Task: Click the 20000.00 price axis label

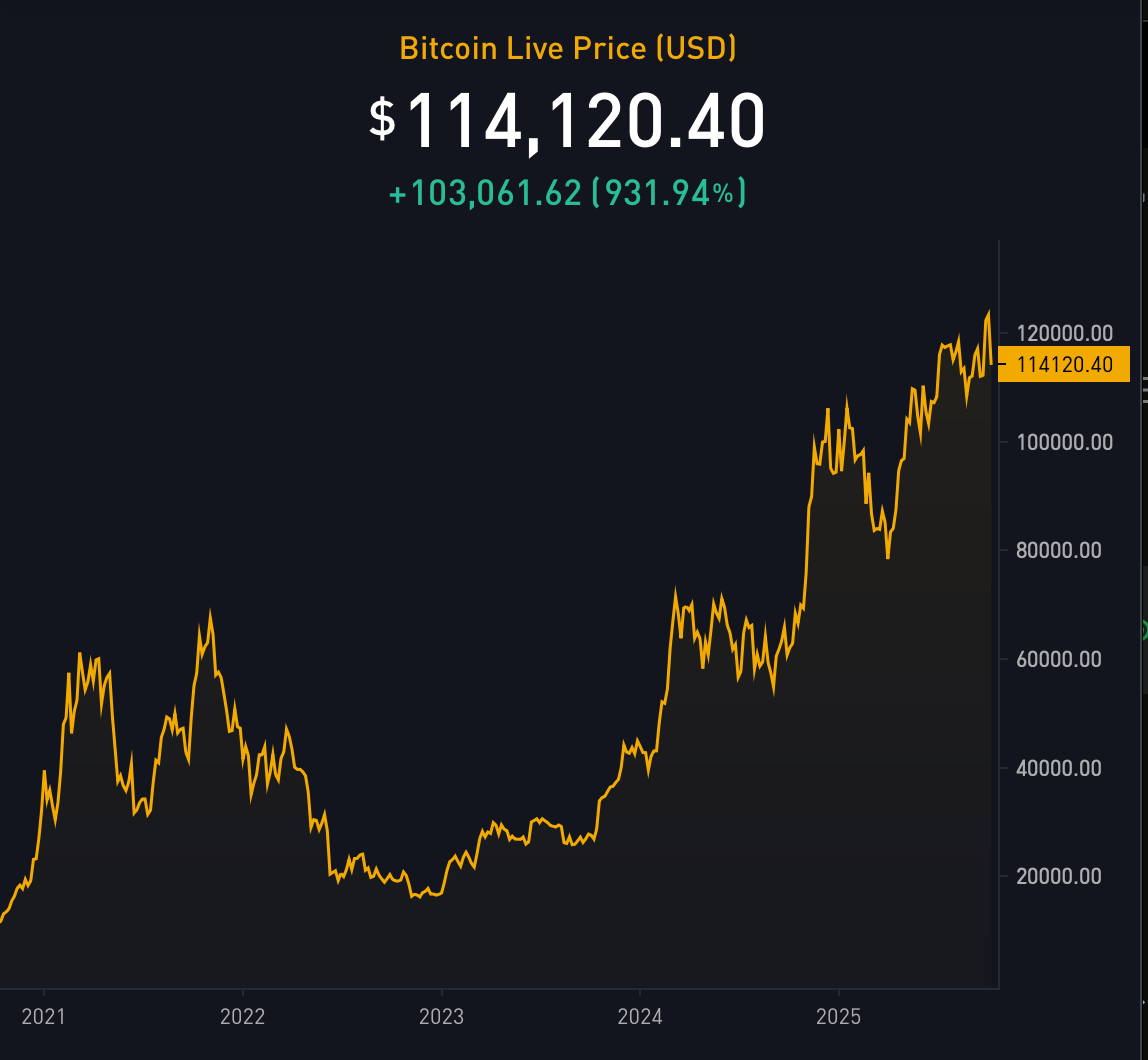Action: pyautogui.click(x=1059, y=876)
